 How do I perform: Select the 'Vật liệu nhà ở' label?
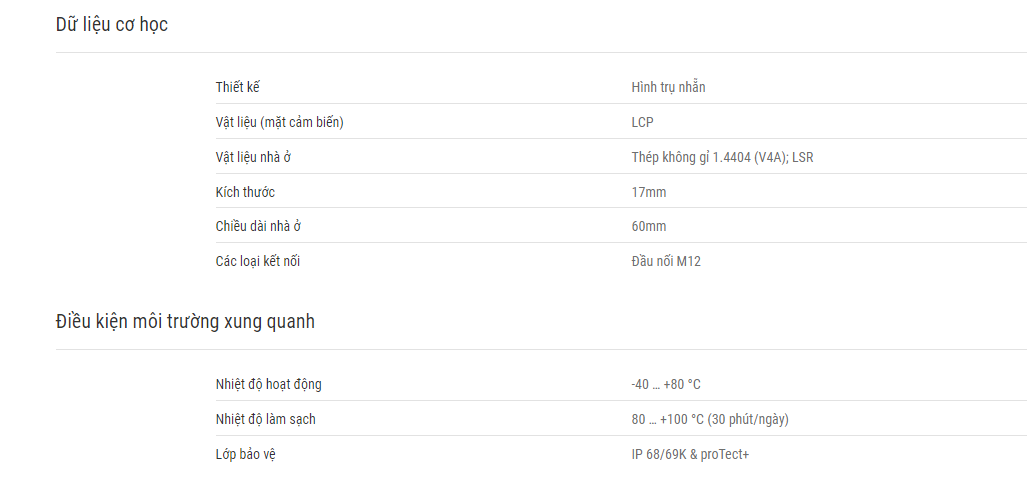[x=253, y=157]
